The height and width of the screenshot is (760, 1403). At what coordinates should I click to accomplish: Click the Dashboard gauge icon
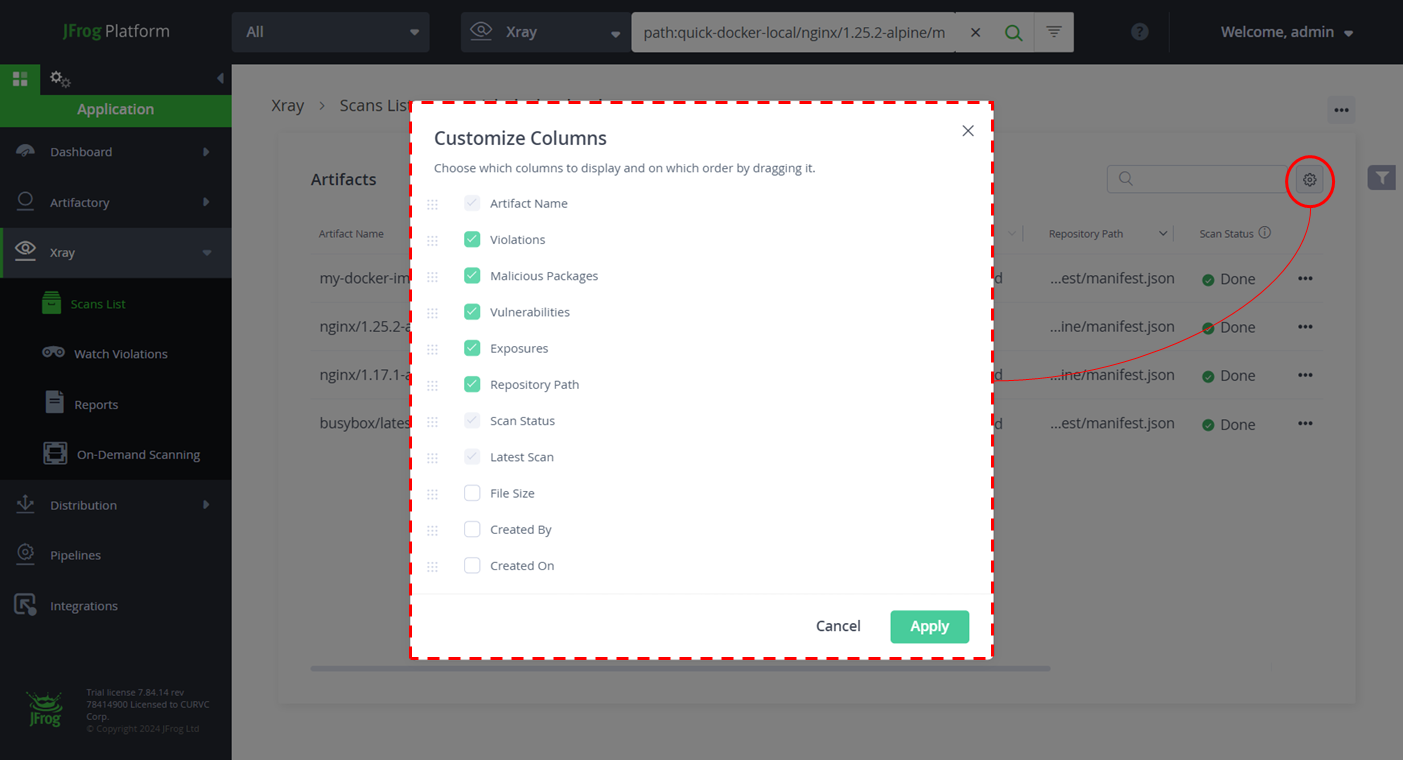pos(25,151)
